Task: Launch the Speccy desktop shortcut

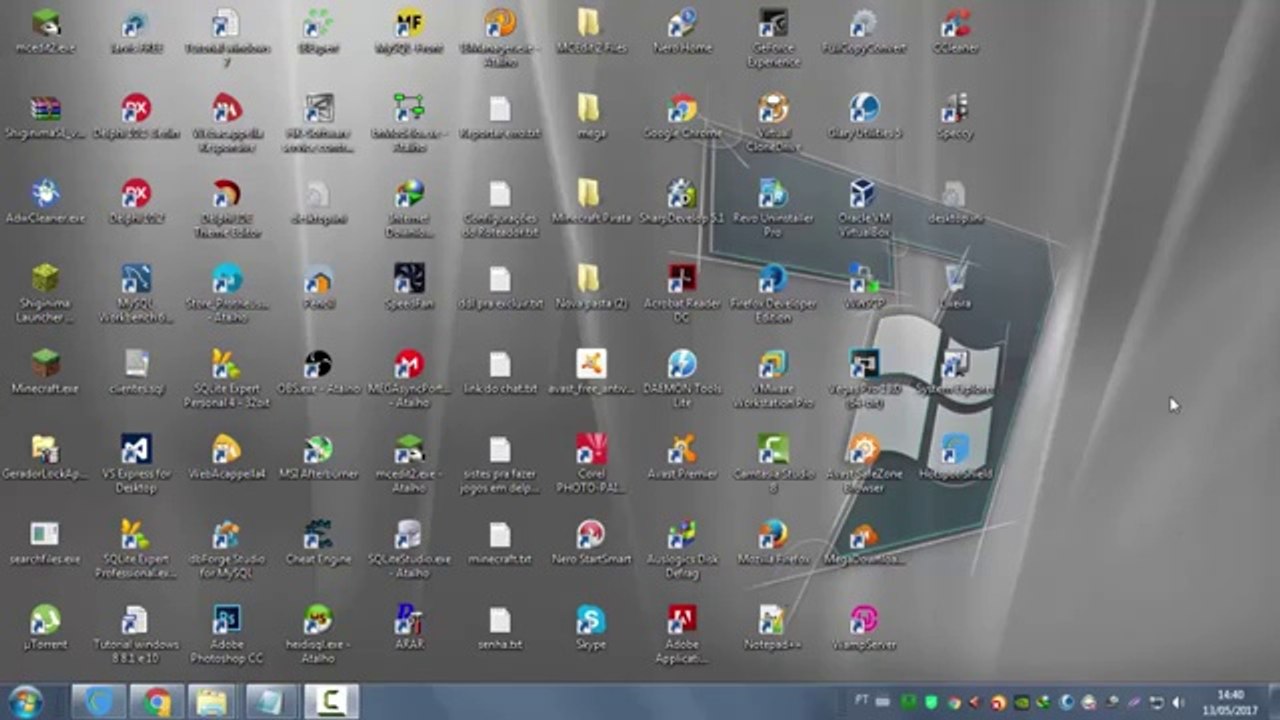Action: point(955,116)
